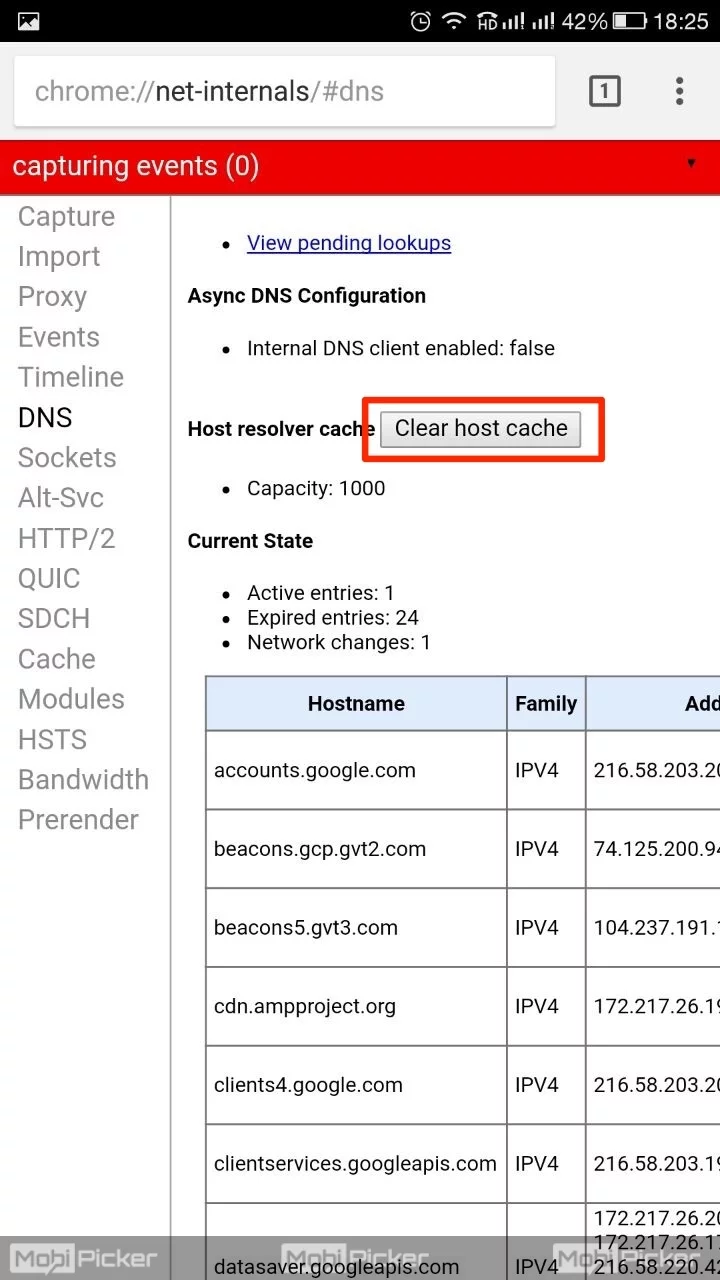Expand the capturing events red bar arrow
Viewport: 720px width, 1280px height.
[x=691, y=164]
